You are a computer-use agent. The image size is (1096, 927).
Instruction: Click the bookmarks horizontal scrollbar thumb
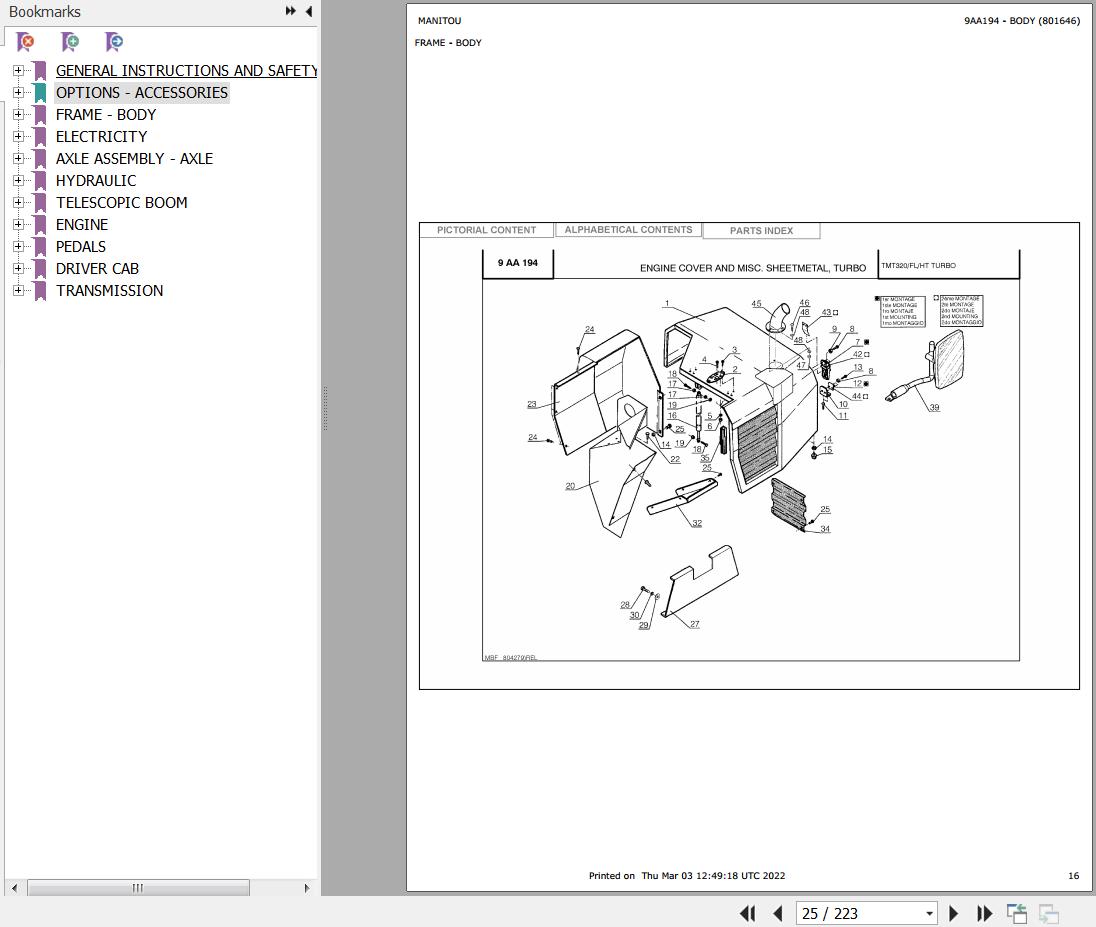[138, 888]
